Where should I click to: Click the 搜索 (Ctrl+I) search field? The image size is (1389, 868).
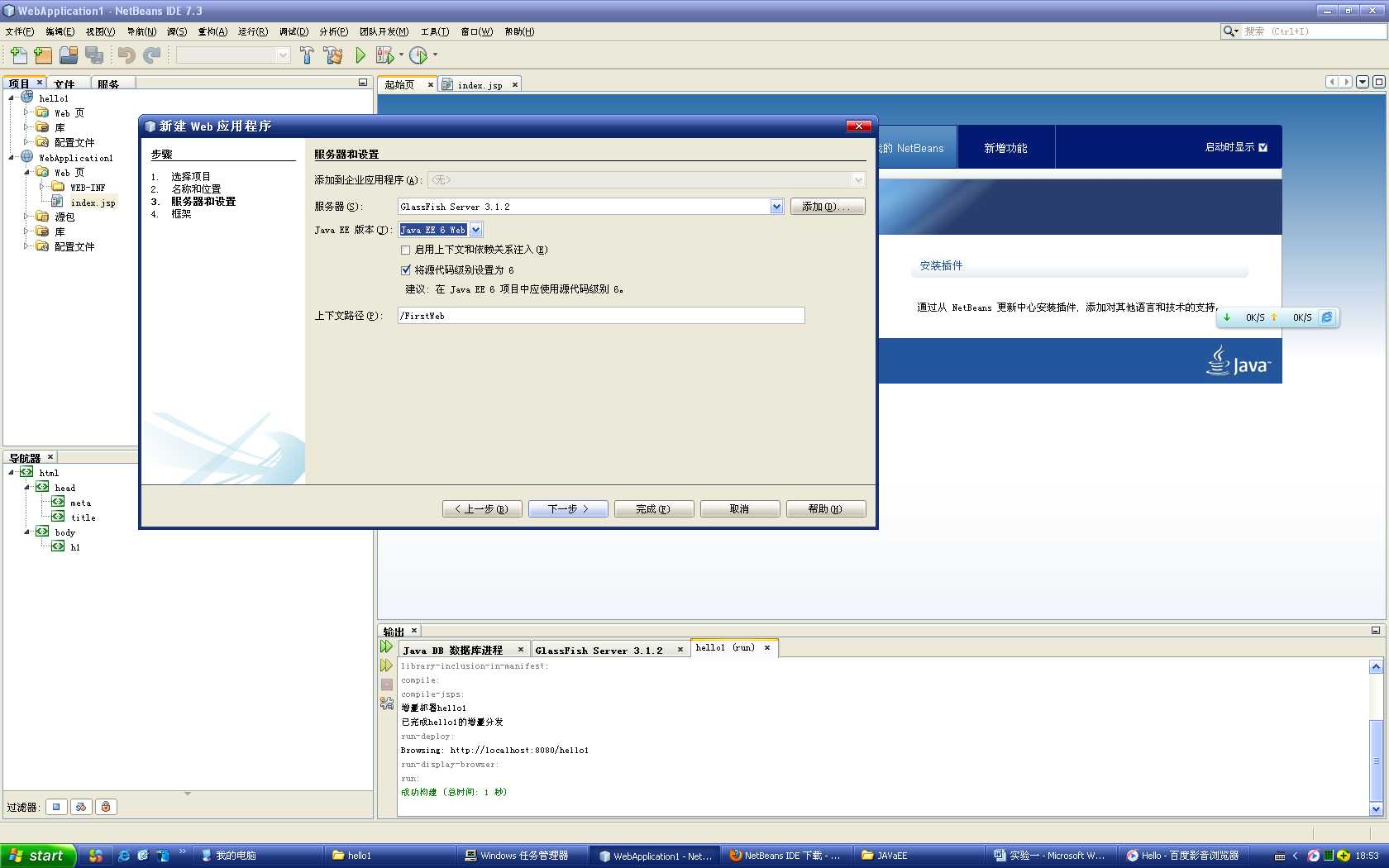1313,31
